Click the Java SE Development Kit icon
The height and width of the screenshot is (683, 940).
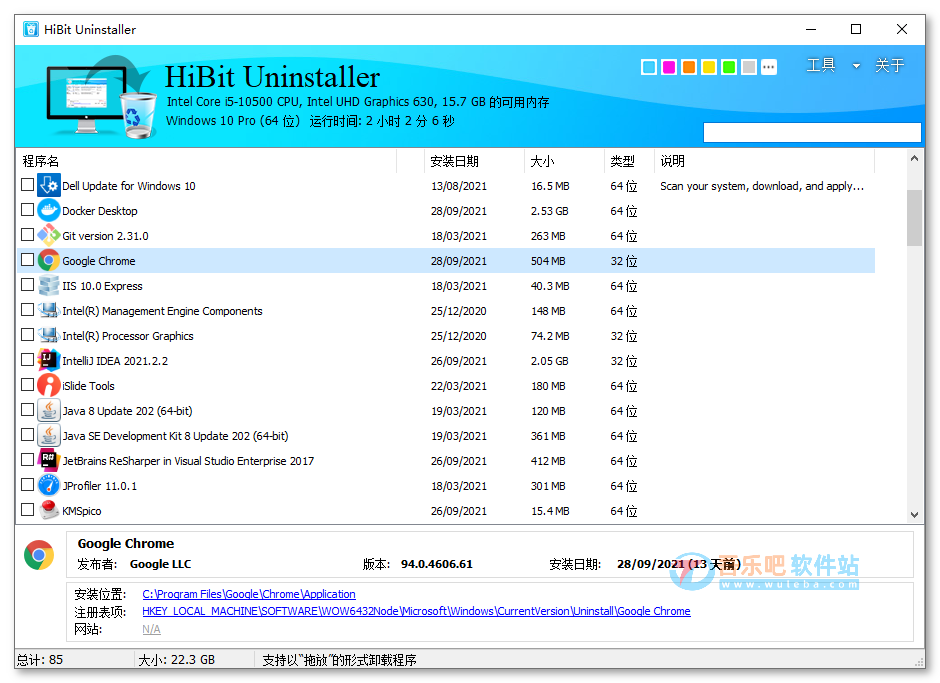49,435
